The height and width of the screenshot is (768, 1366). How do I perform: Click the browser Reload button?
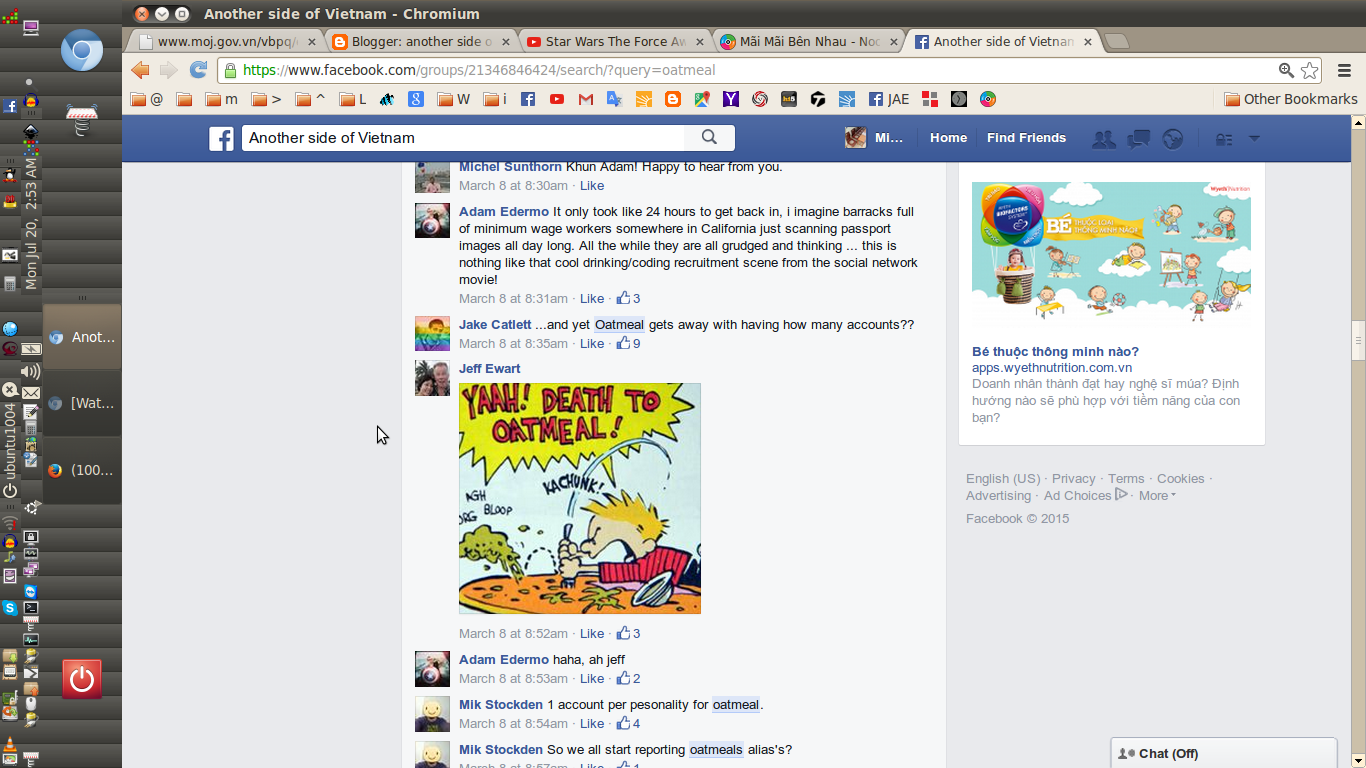tap(199, 70)
